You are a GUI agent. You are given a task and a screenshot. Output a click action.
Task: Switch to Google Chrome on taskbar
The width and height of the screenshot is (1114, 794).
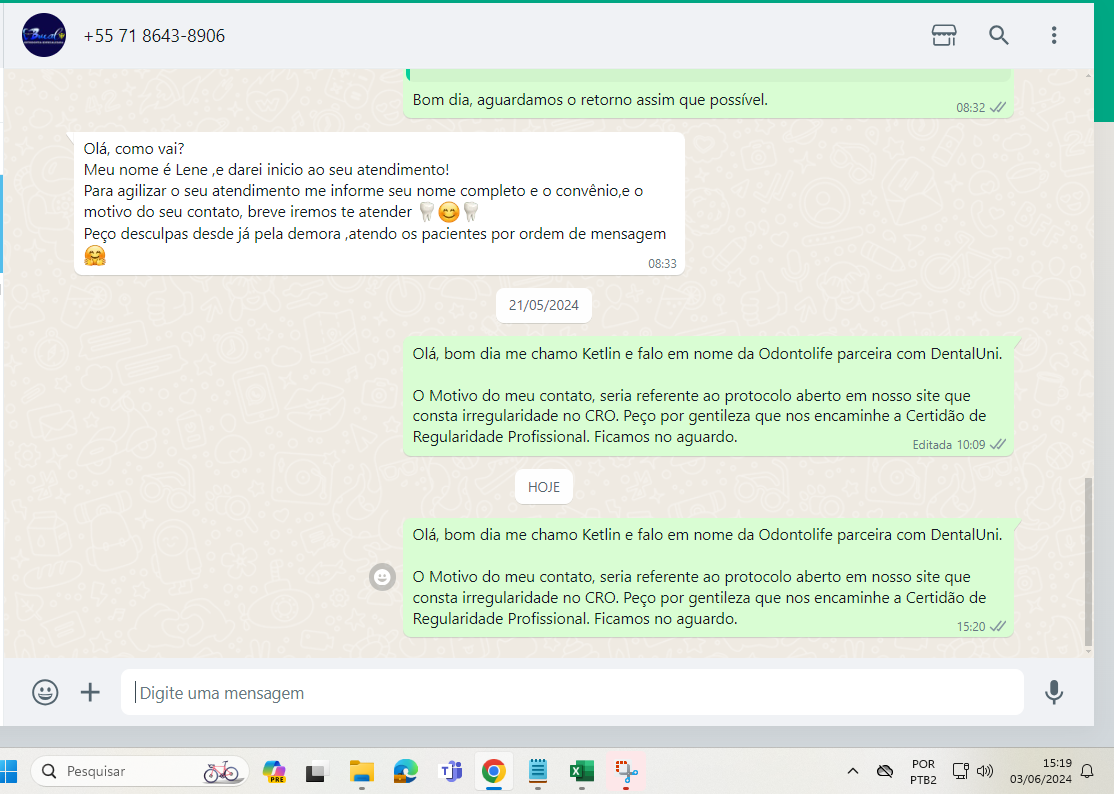(x=494, y=771)
